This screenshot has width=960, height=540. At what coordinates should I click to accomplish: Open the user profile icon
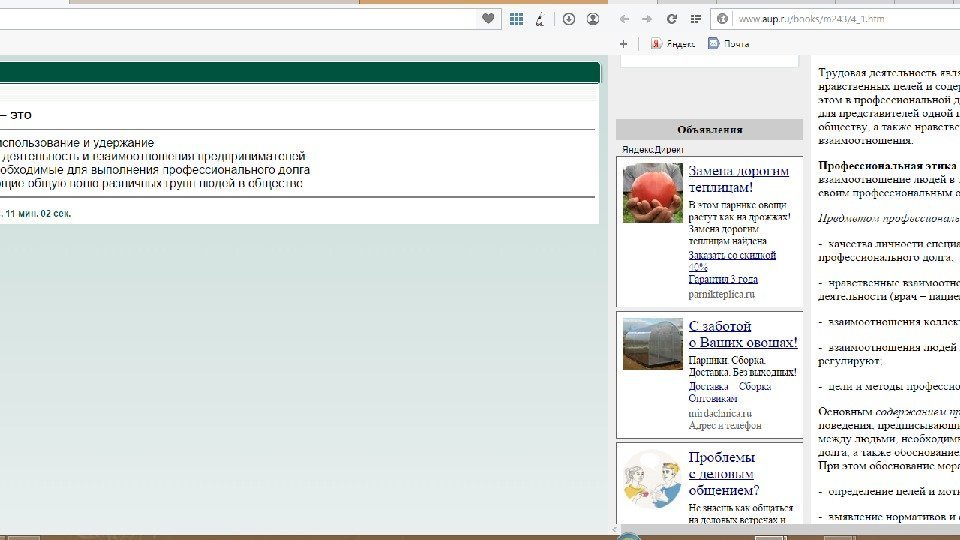[593, 19]
